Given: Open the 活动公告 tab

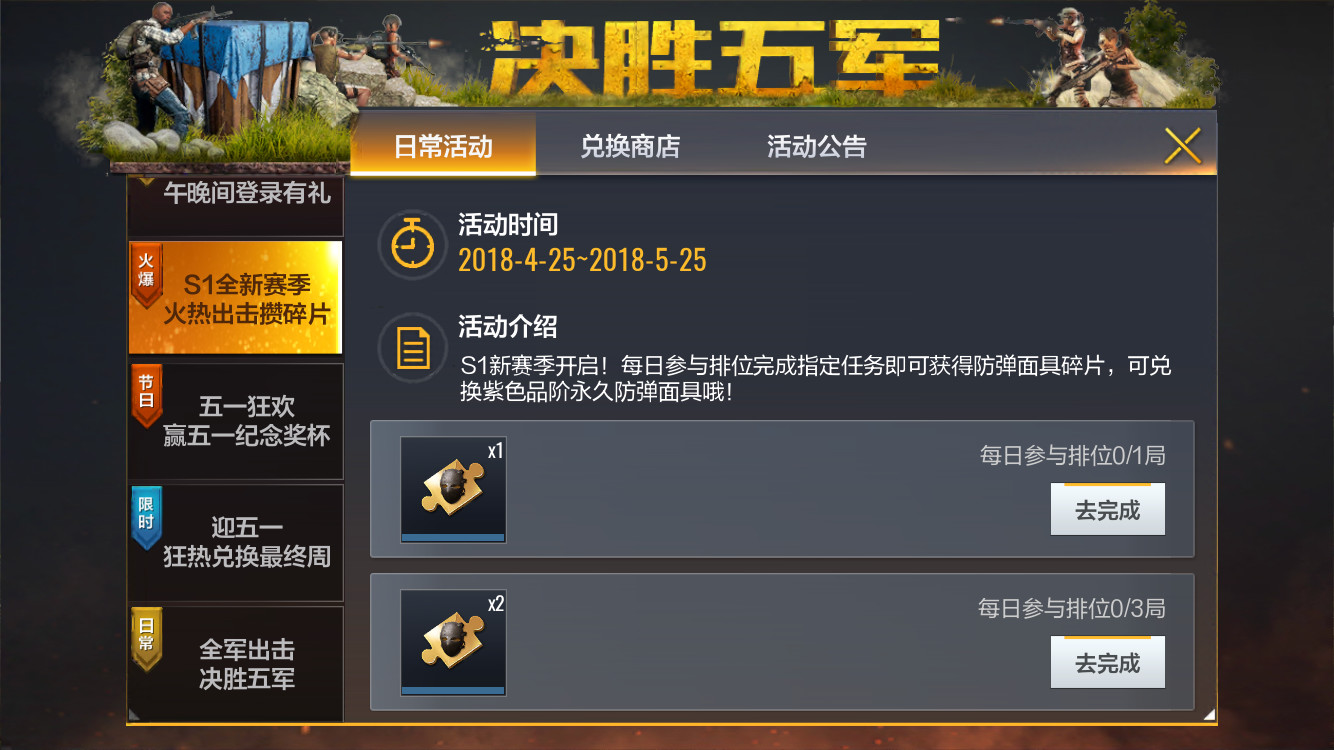Looking at the screenshot, I should tap(816, 146).
